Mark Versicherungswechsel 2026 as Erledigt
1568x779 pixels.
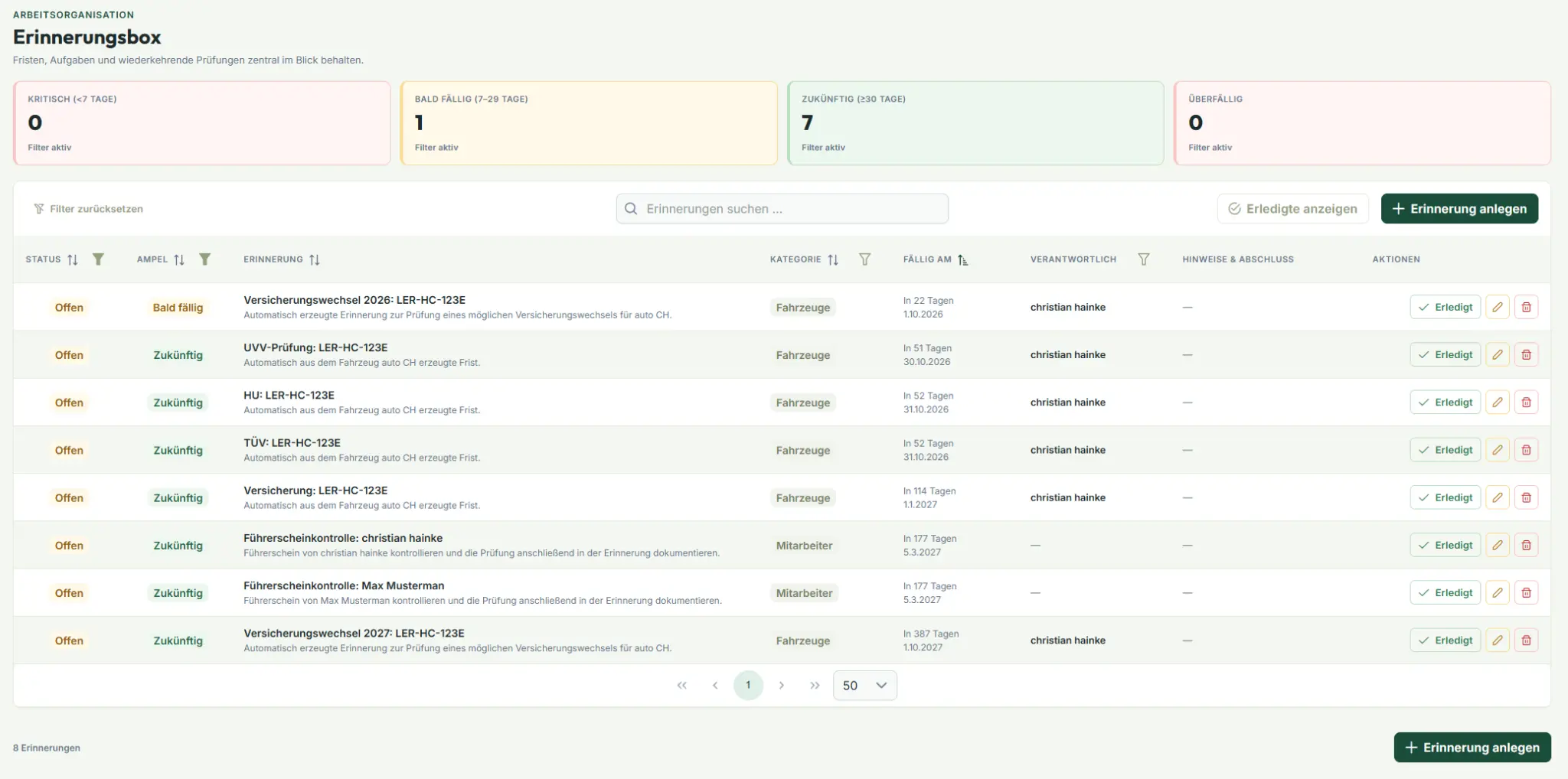click(x=1445, y=307)
